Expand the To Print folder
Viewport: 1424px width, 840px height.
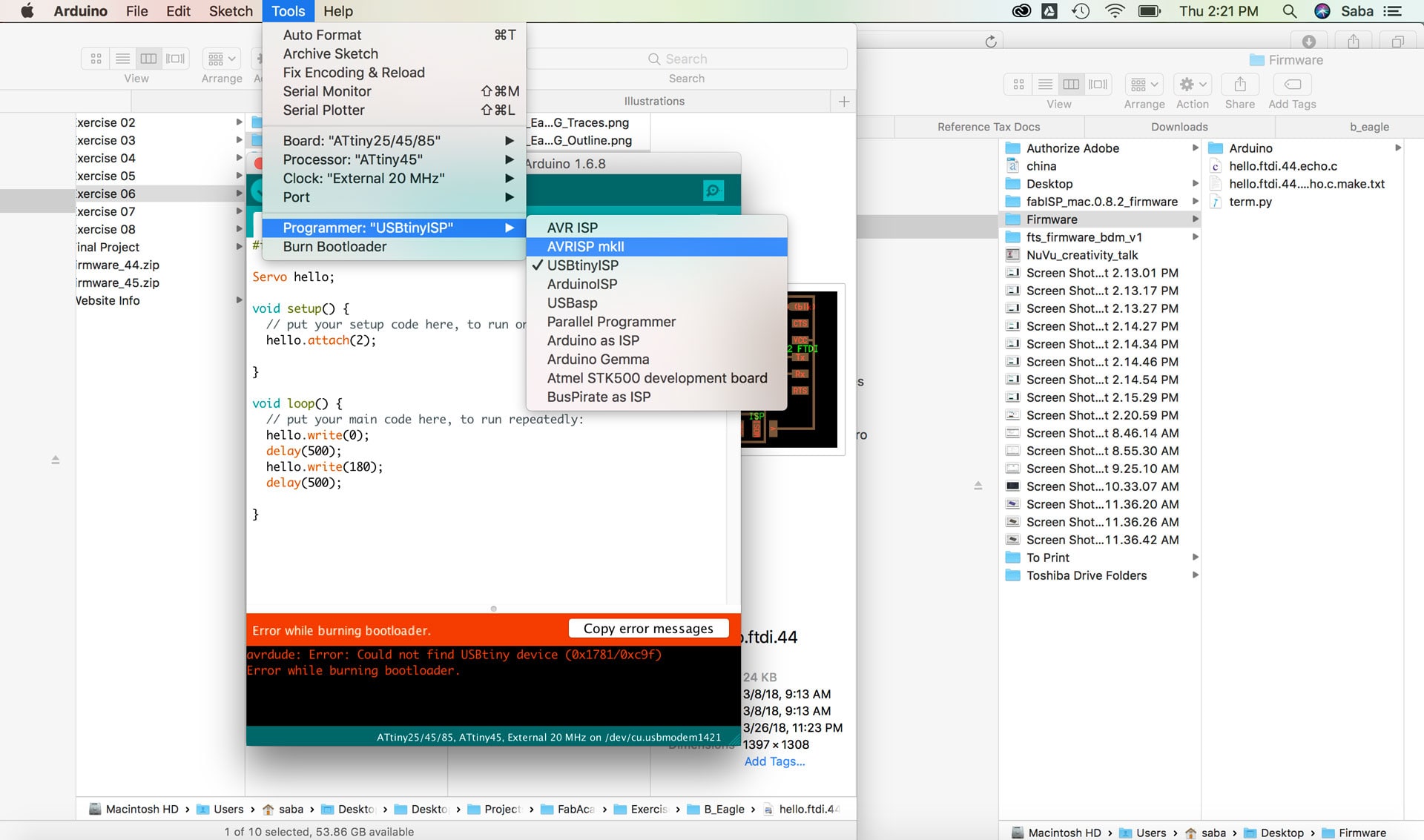[x=1195, y=558]
